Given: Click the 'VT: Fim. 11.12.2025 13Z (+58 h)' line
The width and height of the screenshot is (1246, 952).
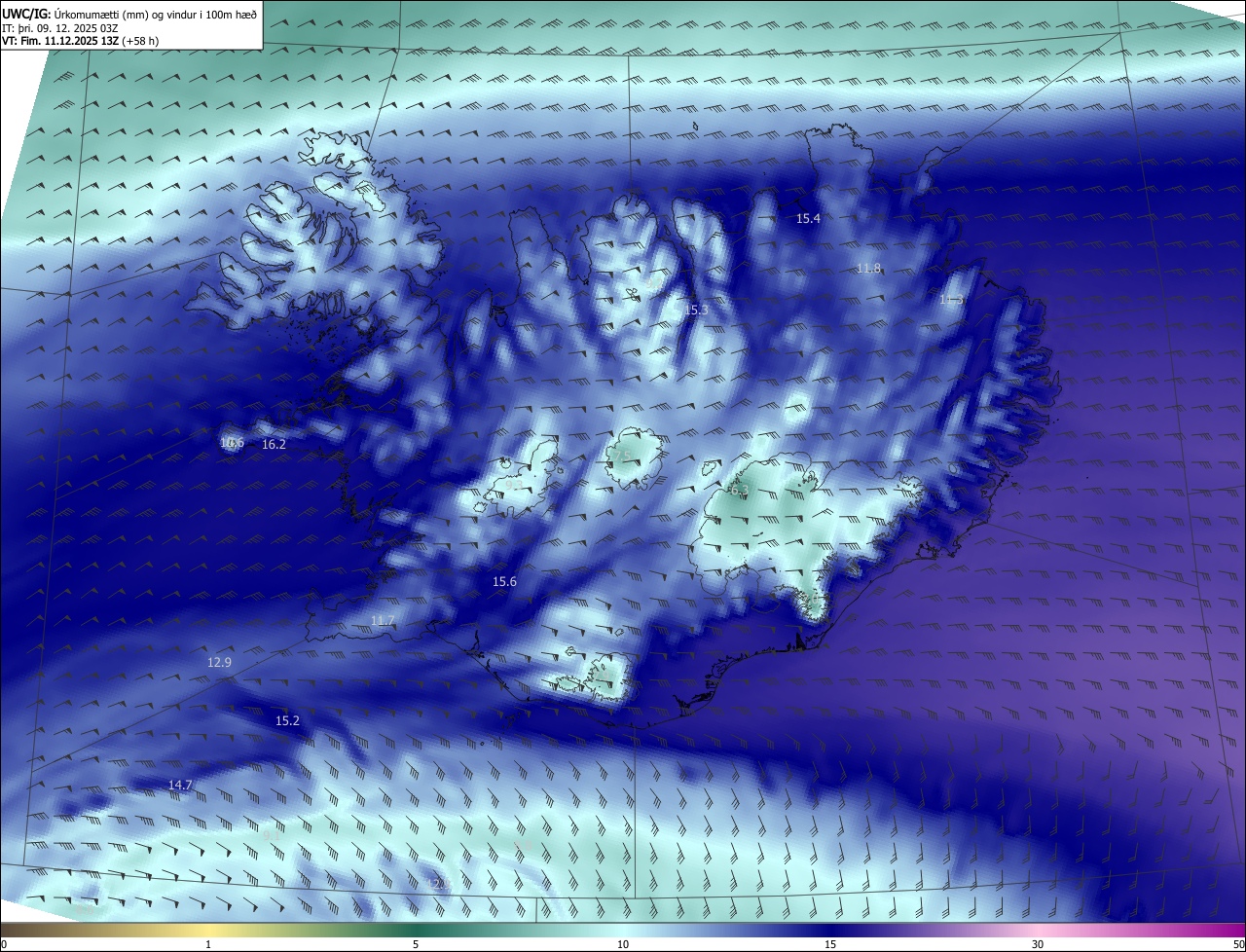Looking at the screenshot, I should (80, 41).
